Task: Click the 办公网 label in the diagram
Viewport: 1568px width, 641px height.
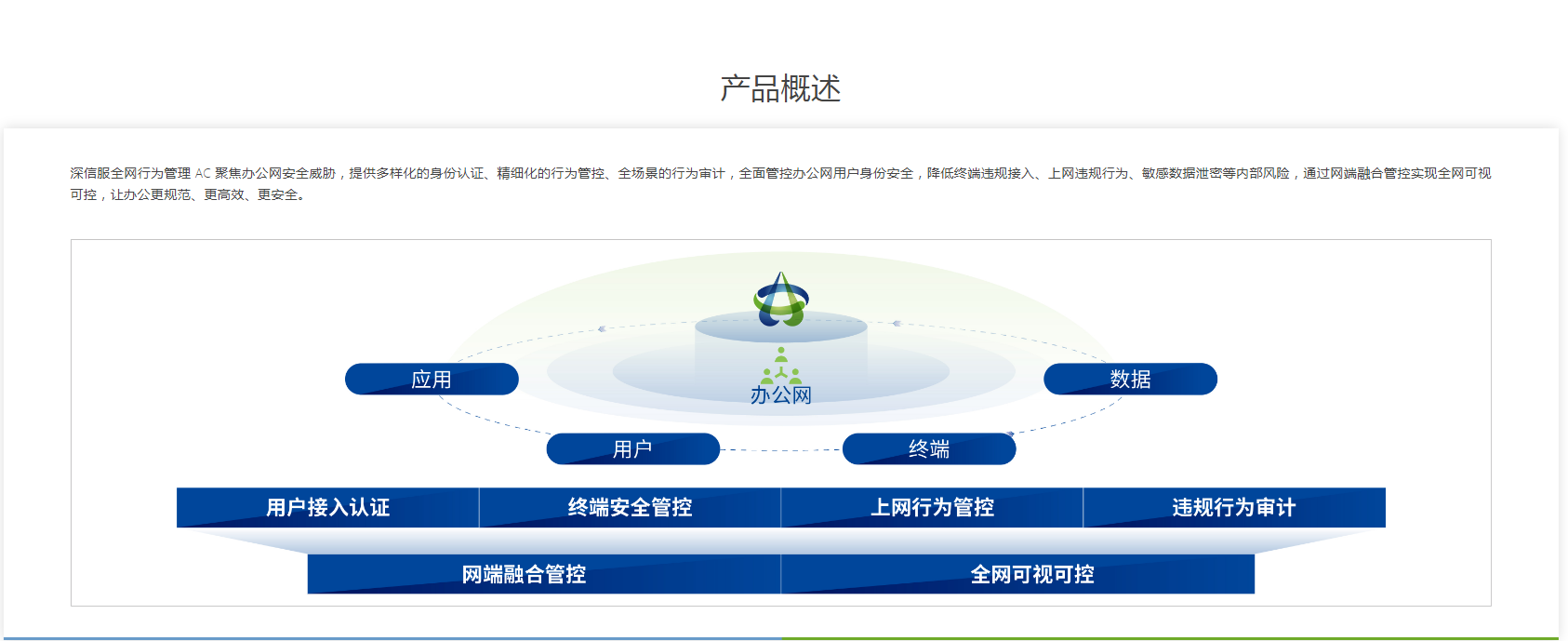Action: click(x=781, y=395)
